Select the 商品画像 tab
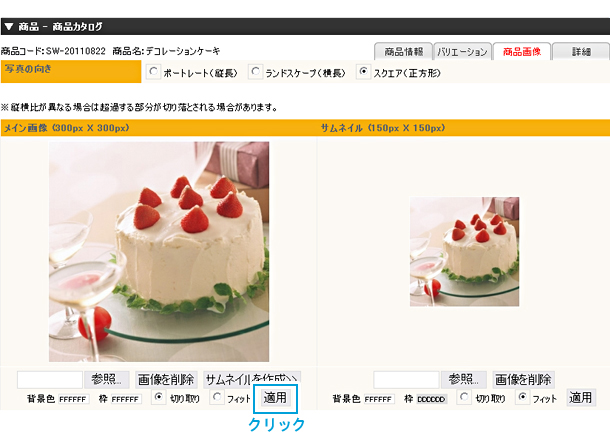The image size is (610, 441). click(522, 51)
